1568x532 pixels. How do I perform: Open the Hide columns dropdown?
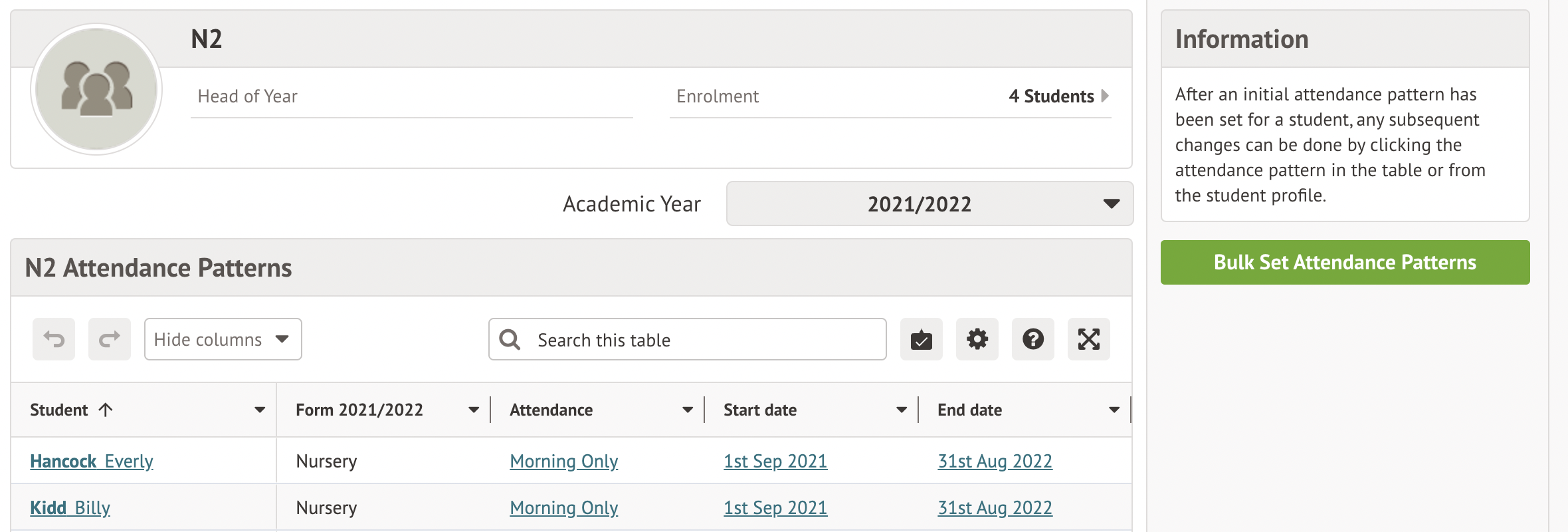(223, 339)
